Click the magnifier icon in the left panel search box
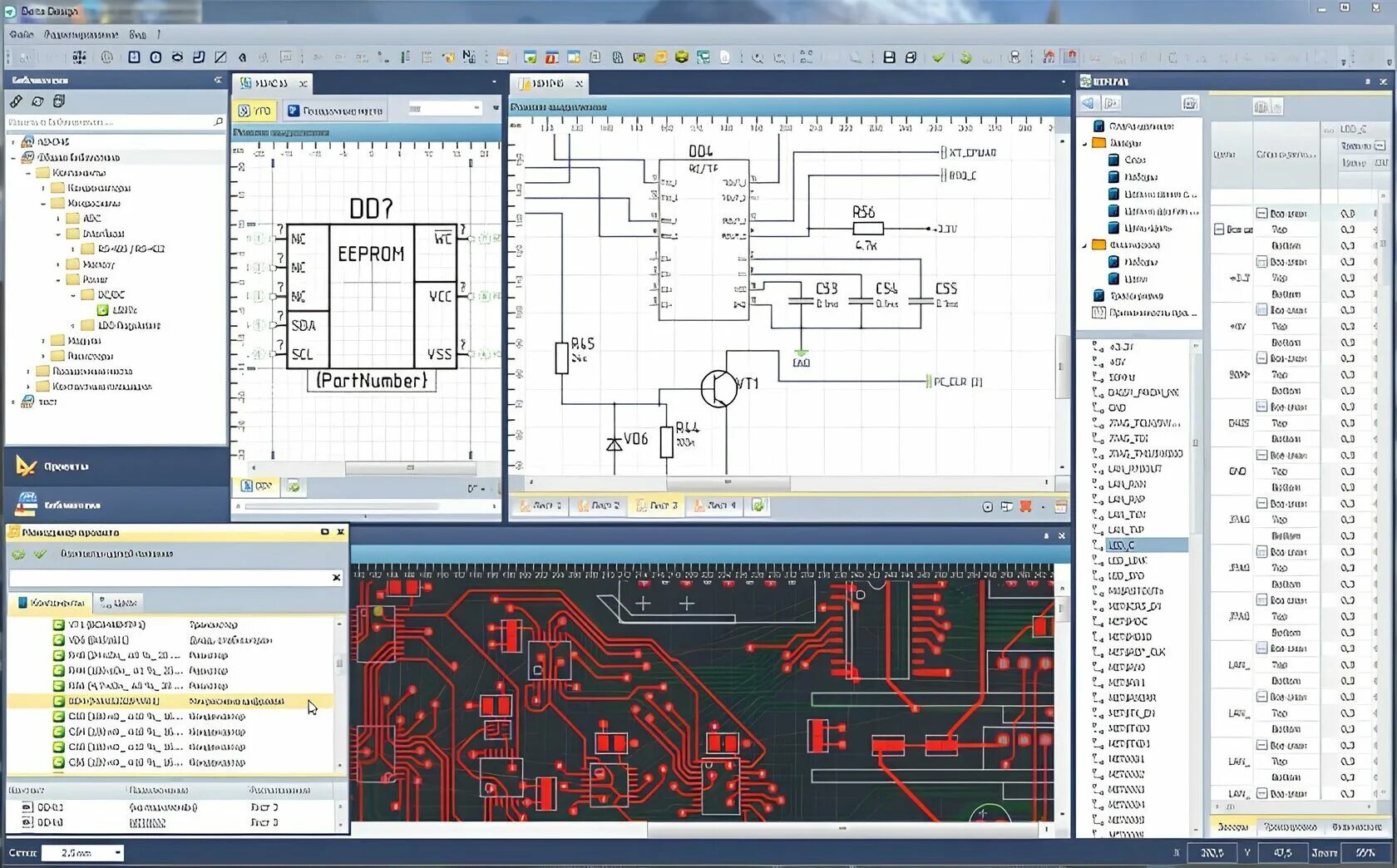Image resolution: width=1397 pixels, height=868 pixels. [x=218, y=121]
